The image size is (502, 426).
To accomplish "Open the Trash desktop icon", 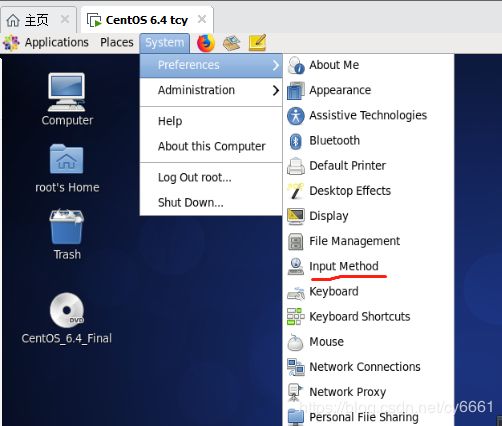I will coord(66,226).
